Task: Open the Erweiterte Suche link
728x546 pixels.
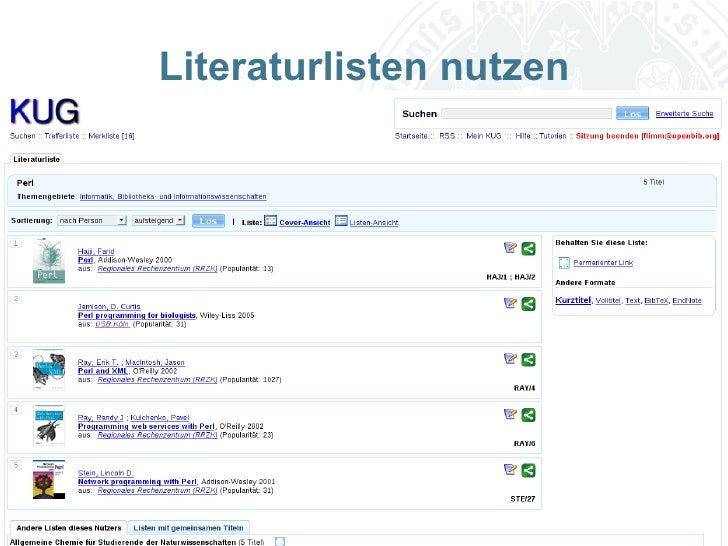Action: (684, 113)
